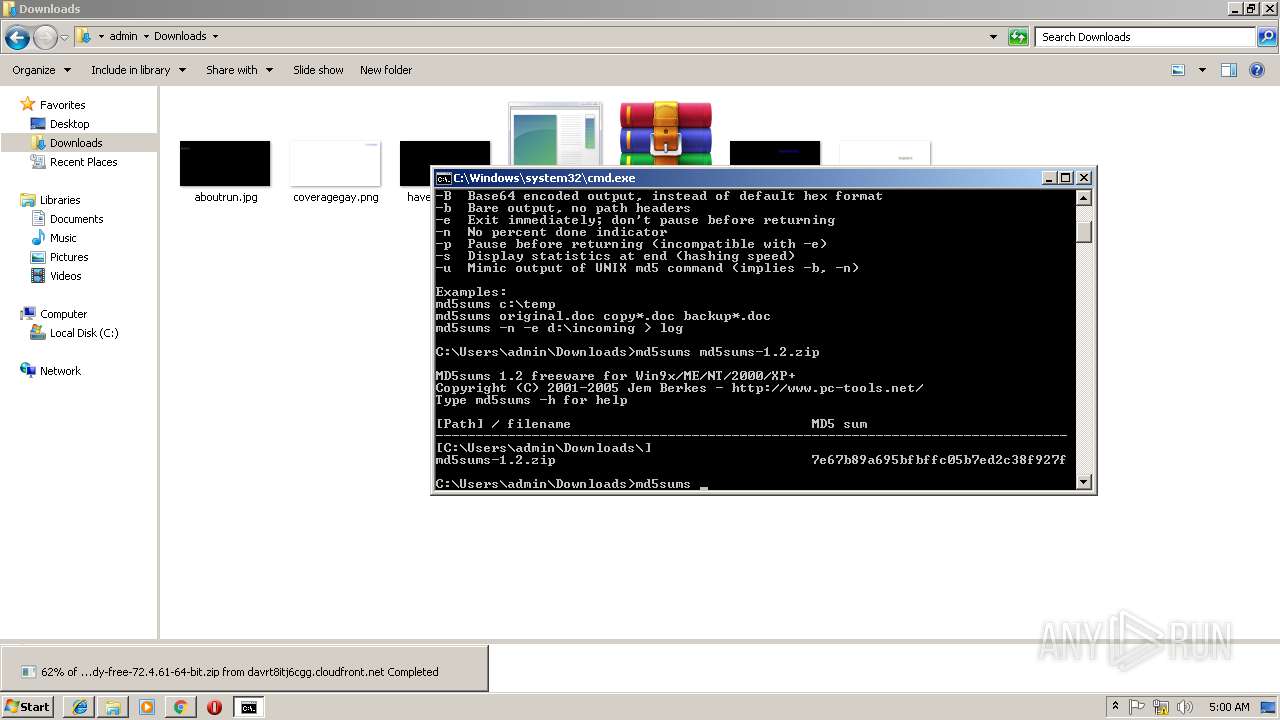
Task: Select Recent Places in the navigation pane
Action: coord(74,162)
